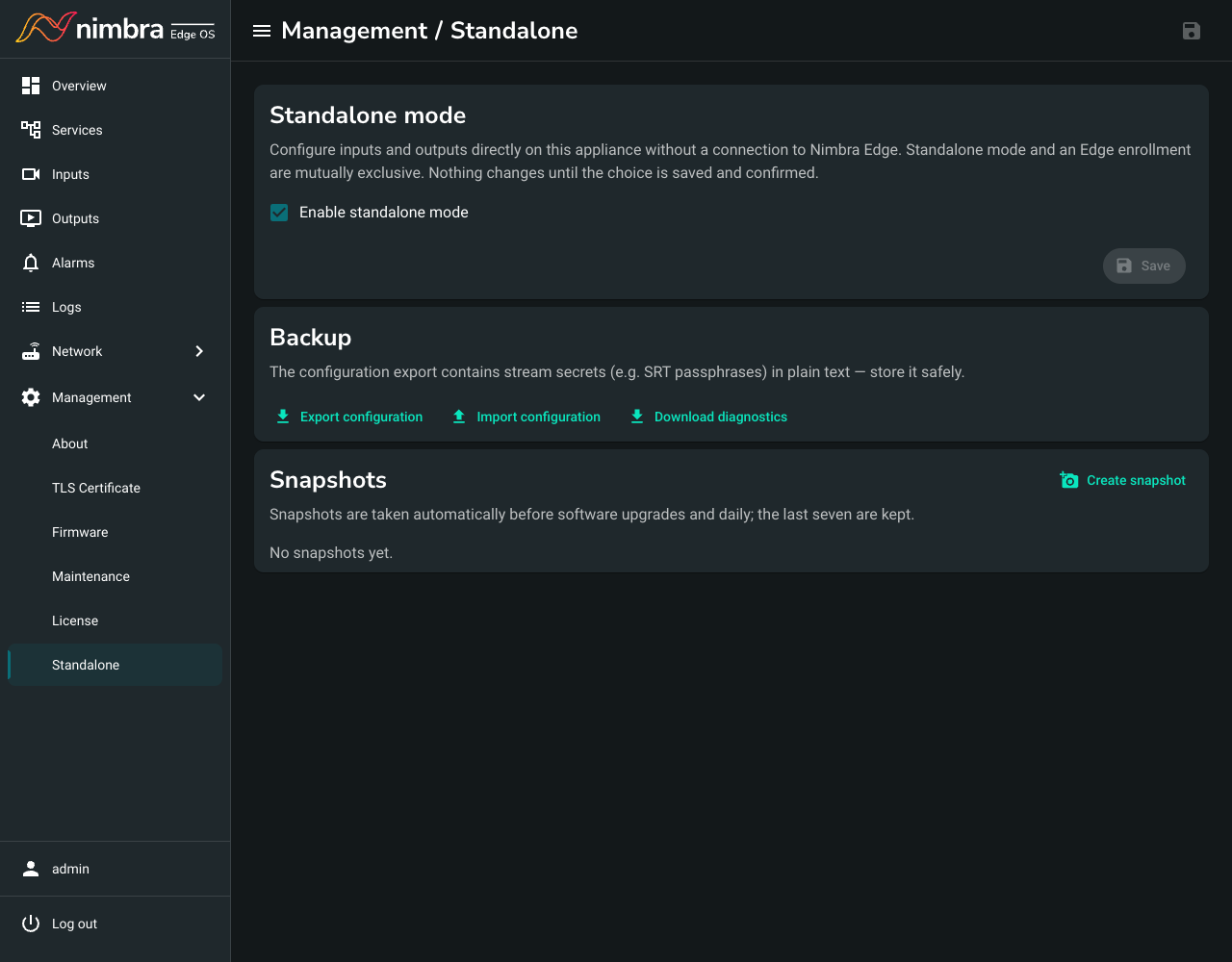Click the Logs list icon
1232x962 pixels.
tap(31, 307)
